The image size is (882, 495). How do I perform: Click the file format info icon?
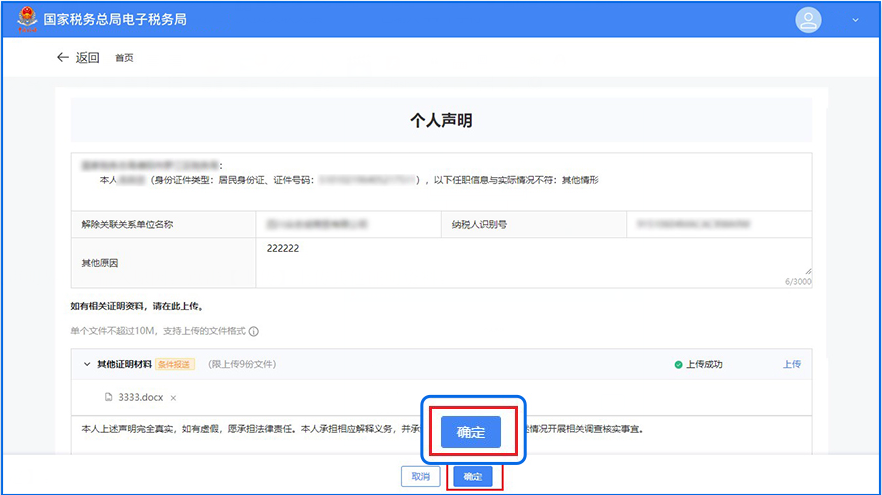(x=254, y=331)
